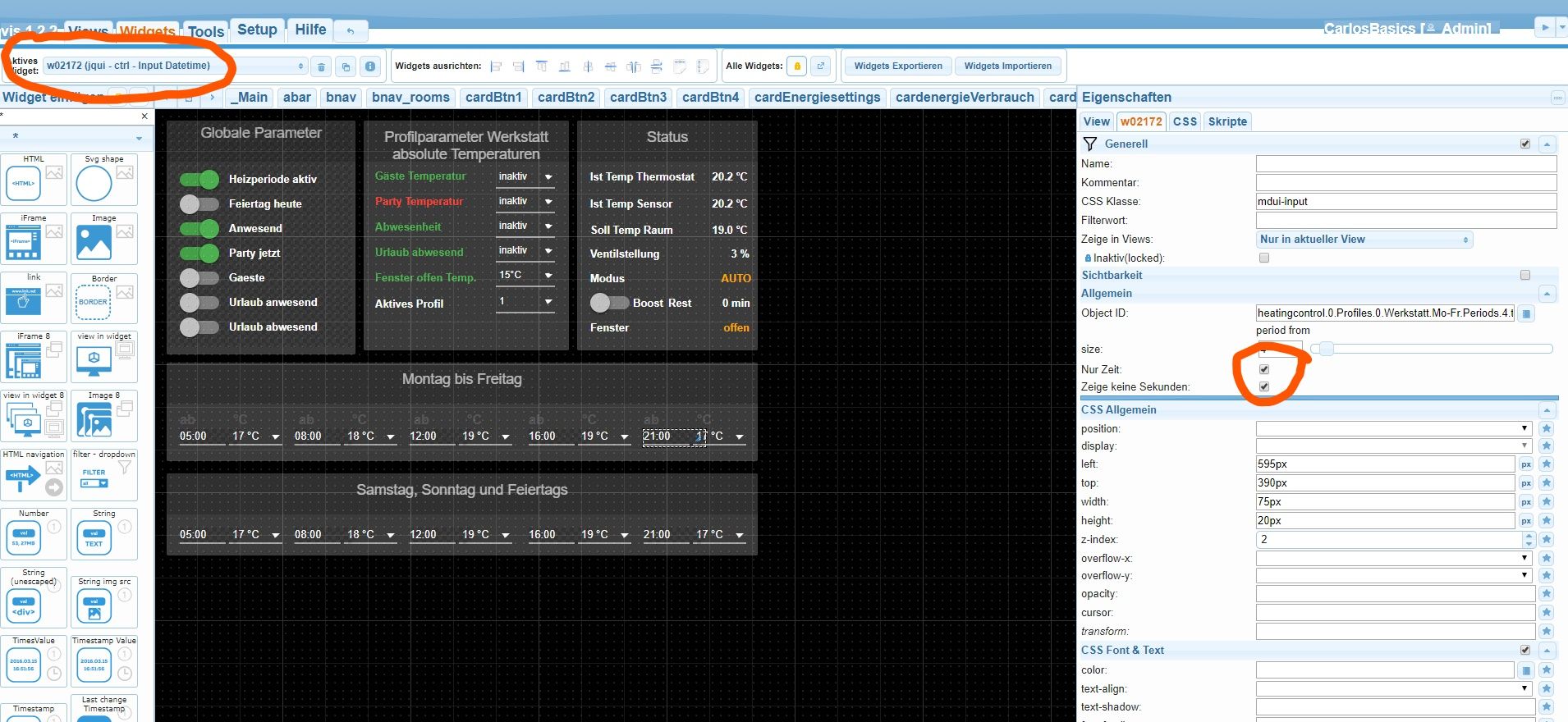Click Widgets Importieren button
This screenshot has width=1568, height=722.
(x=1008, y=66)
